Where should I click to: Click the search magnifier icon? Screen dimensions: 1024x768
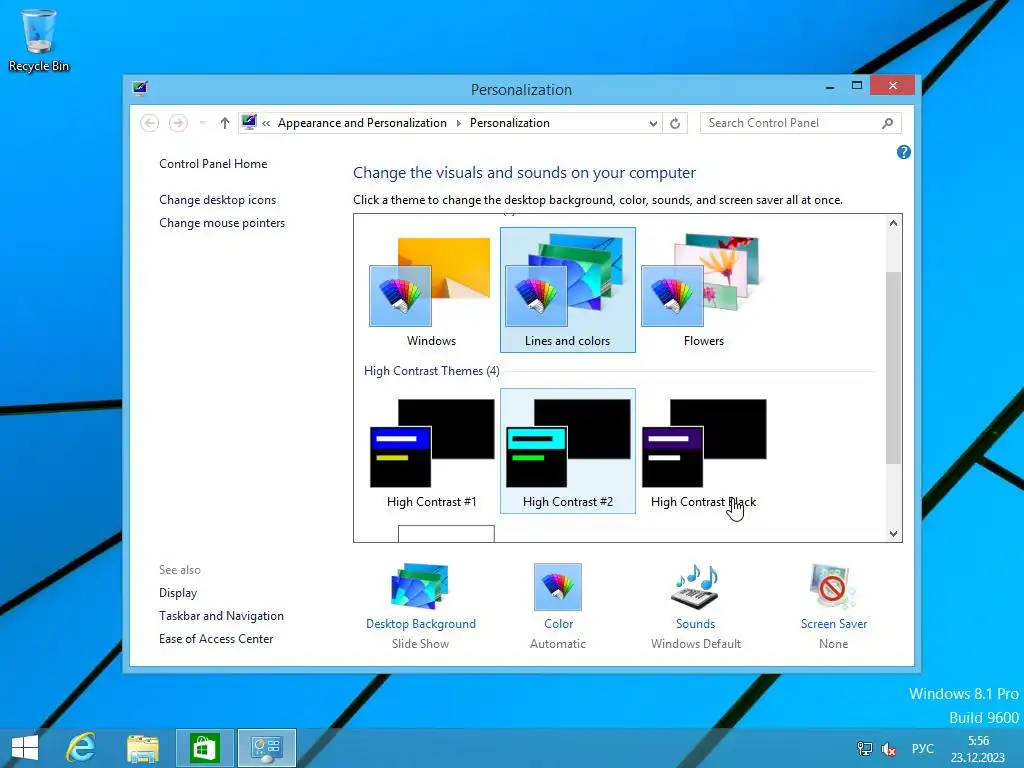(888, 123)
